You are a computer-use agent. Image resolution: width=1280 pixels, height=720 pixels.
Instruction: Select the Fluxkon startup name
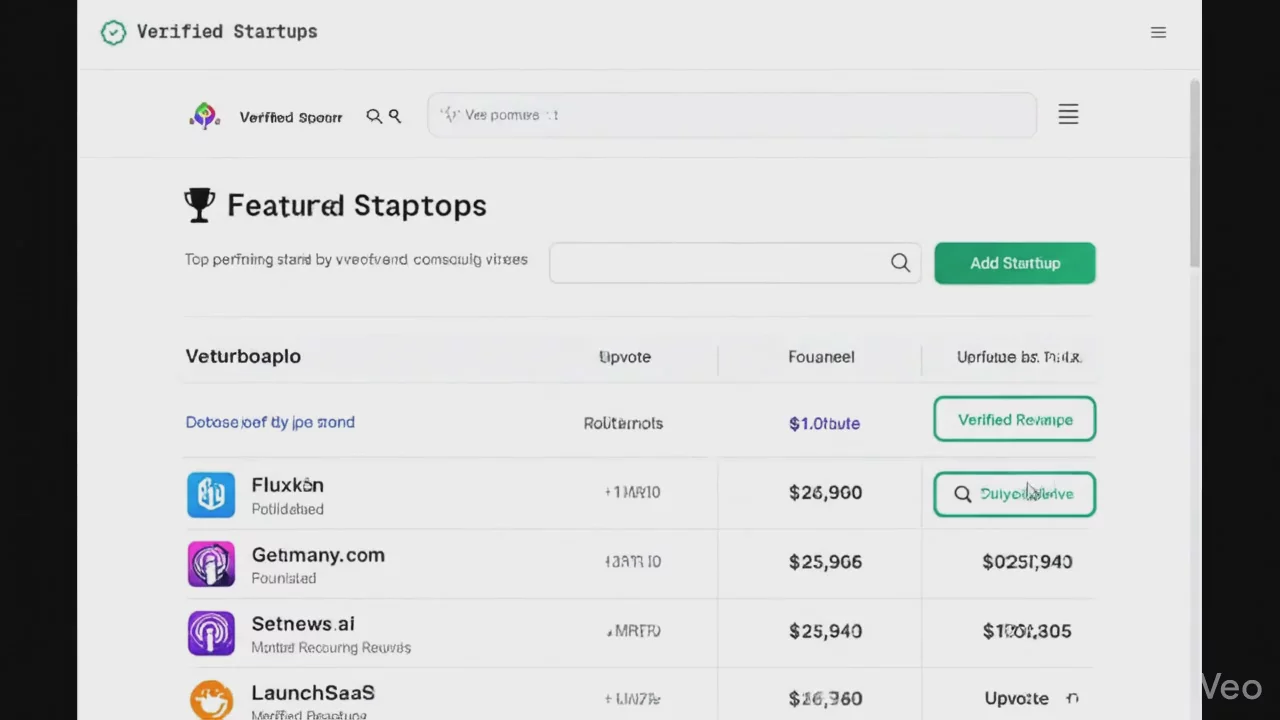[x=287, y=485]
